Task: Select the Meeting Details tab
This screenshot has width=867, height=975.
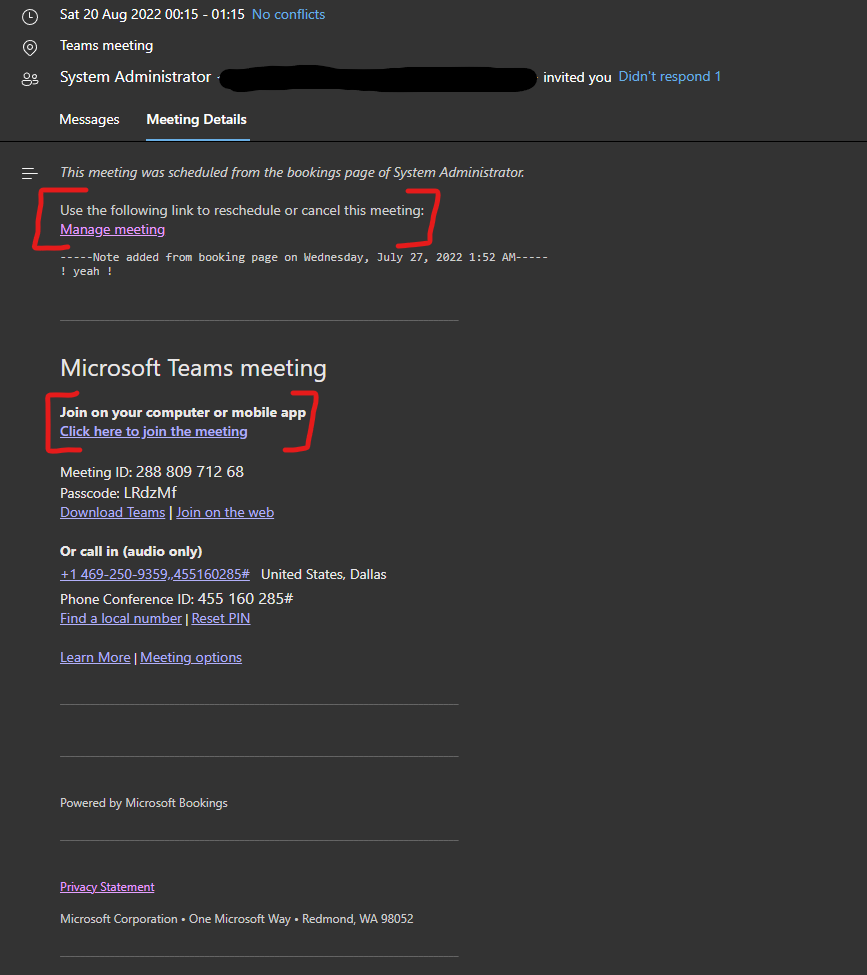Action: tap(197, 119)
